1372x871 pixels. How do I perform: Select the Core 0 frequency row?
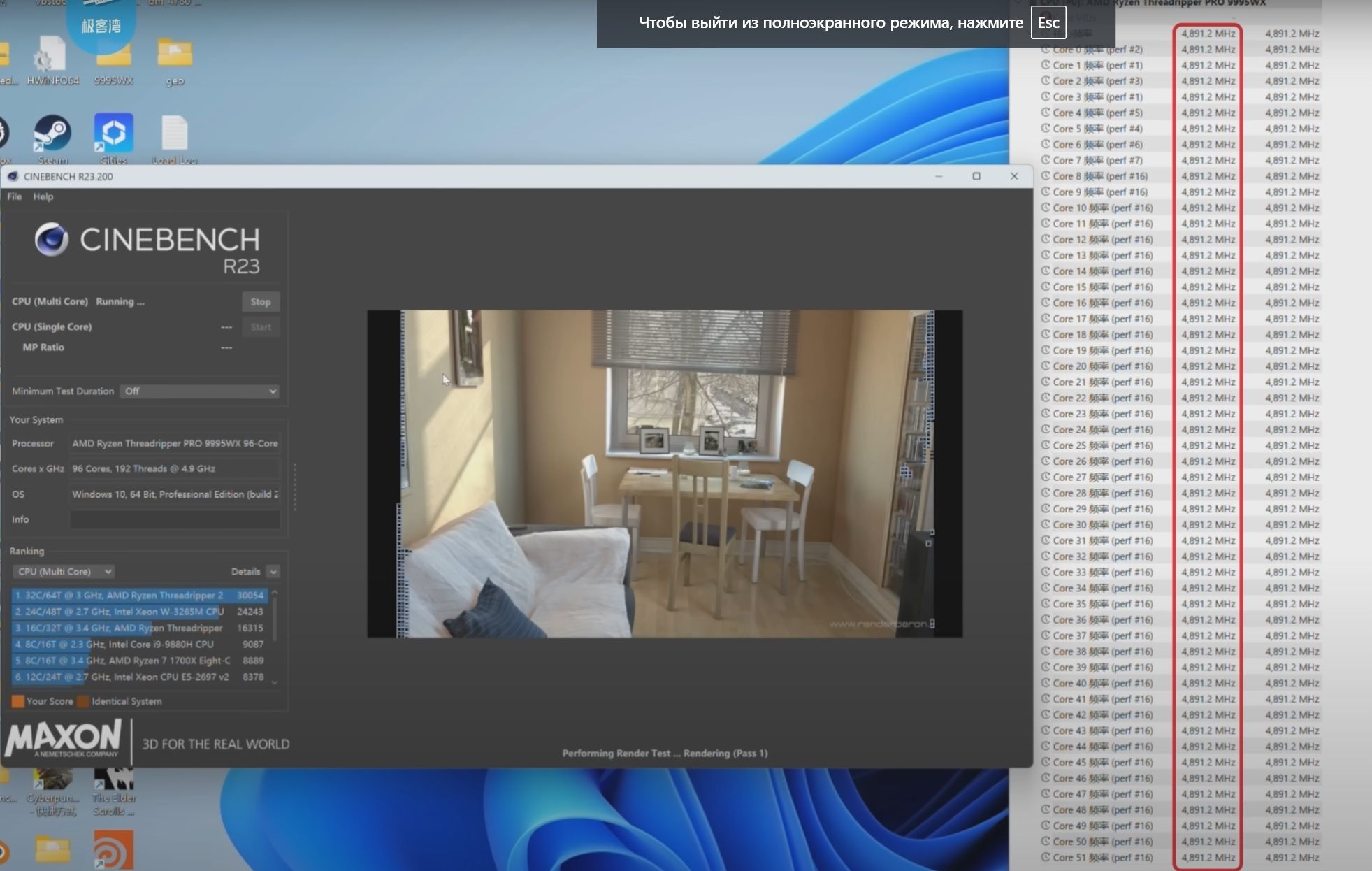click(1180, 50)
